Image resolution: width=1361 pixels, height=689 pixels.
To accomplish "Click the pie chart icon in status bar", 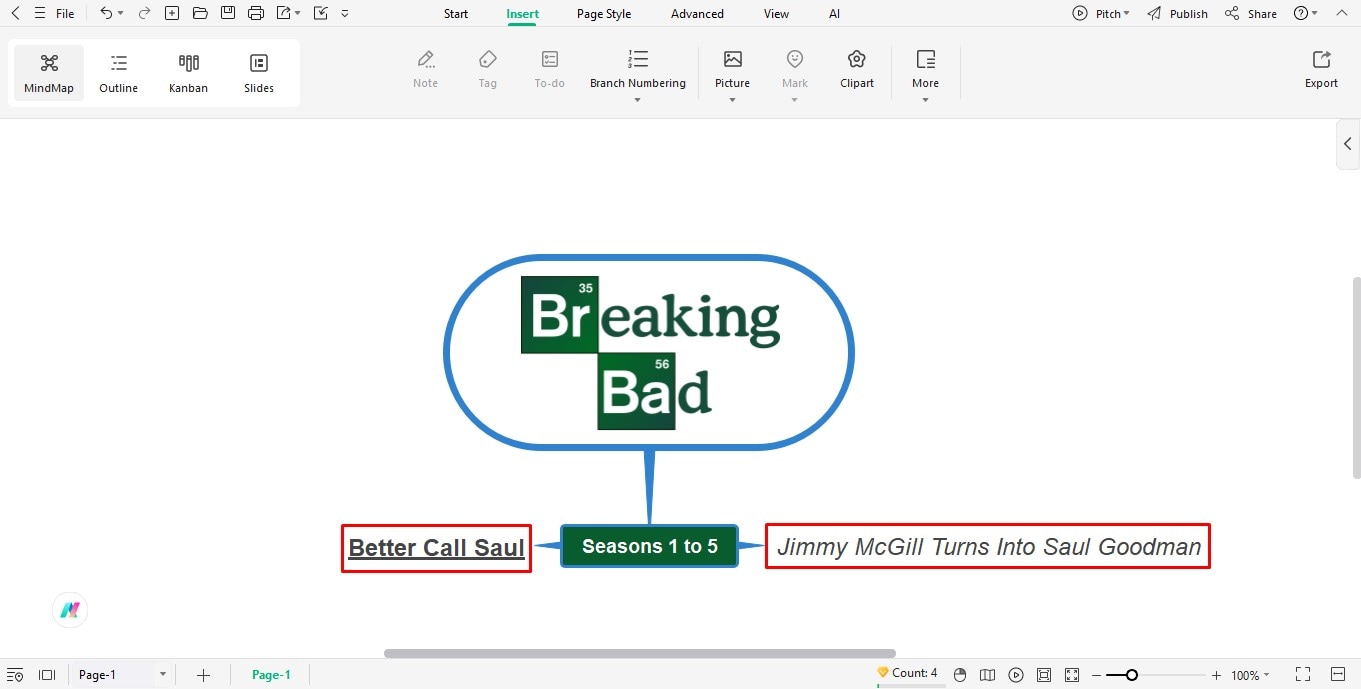I will [x=960, y=675].
